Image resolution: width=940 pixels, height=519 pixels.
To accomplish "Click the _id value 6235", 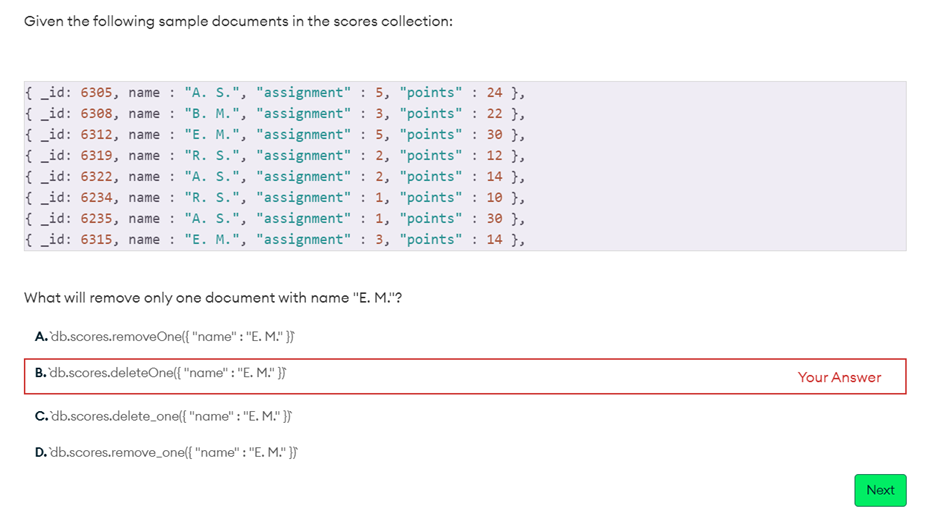I will click(x=96, y=219).
